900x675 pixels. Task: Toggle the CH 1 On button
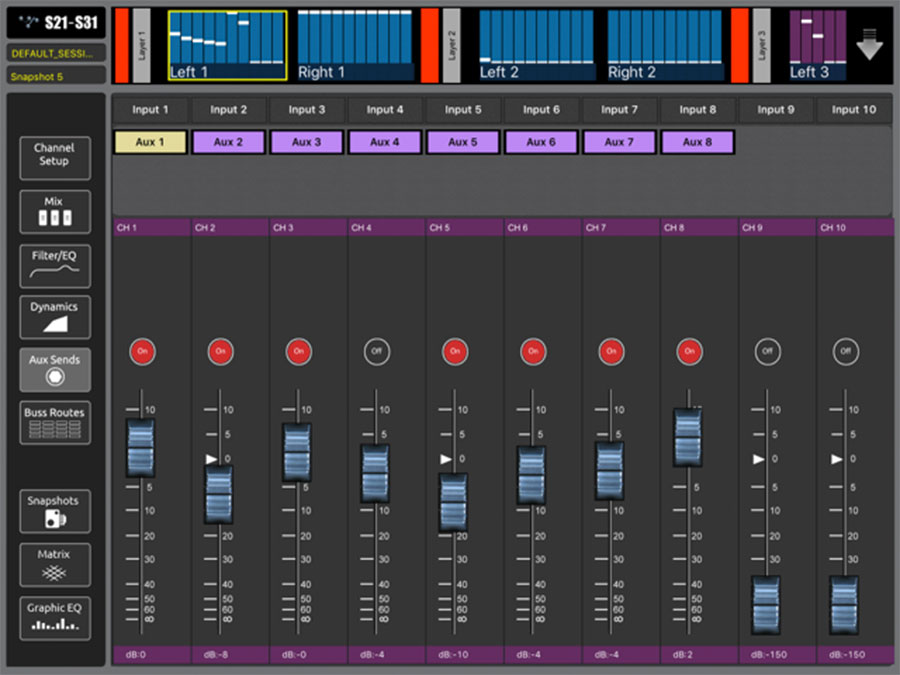click(x=142, y=351)
